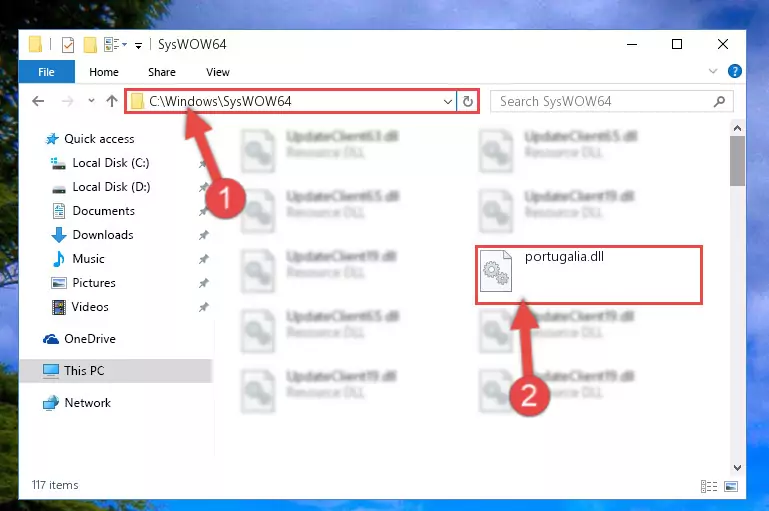
Task: Close the SysWOW64 window
Action: 722,45
